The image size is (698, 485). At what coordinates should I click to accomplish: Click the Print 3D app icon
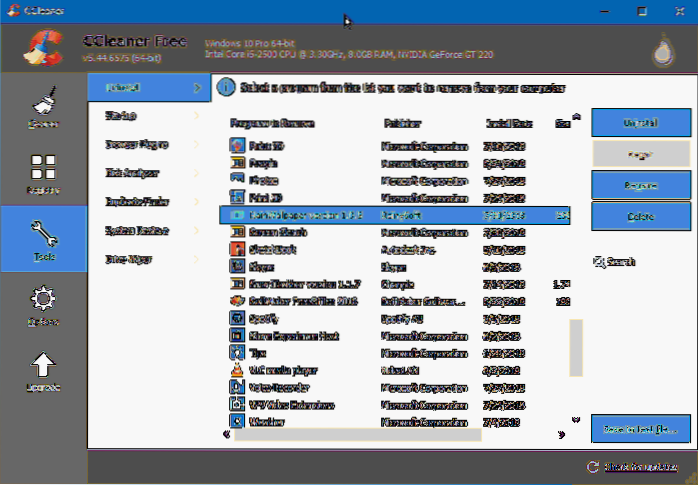point(237,197)
